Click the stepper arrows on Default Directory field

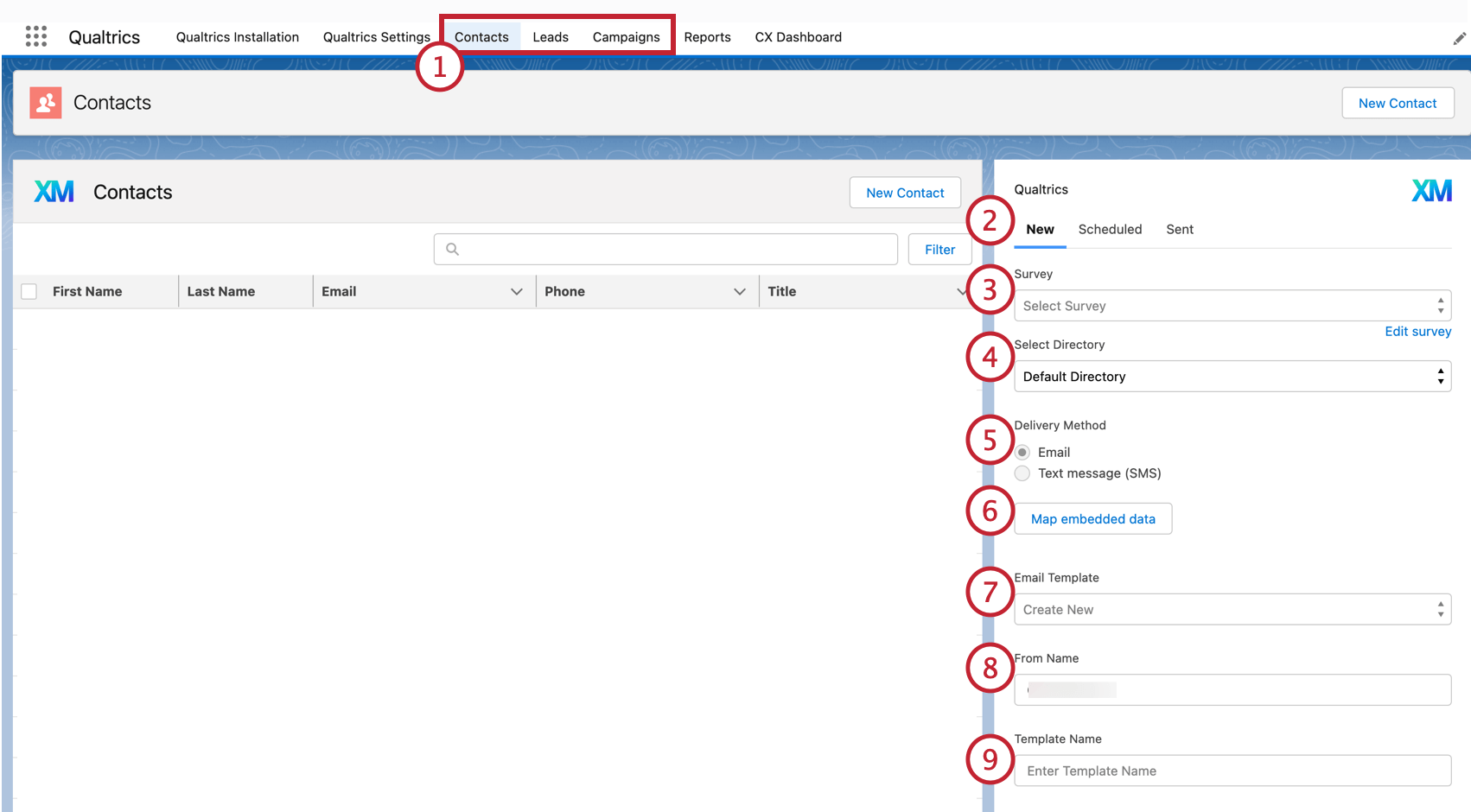tap(1440, 376)
